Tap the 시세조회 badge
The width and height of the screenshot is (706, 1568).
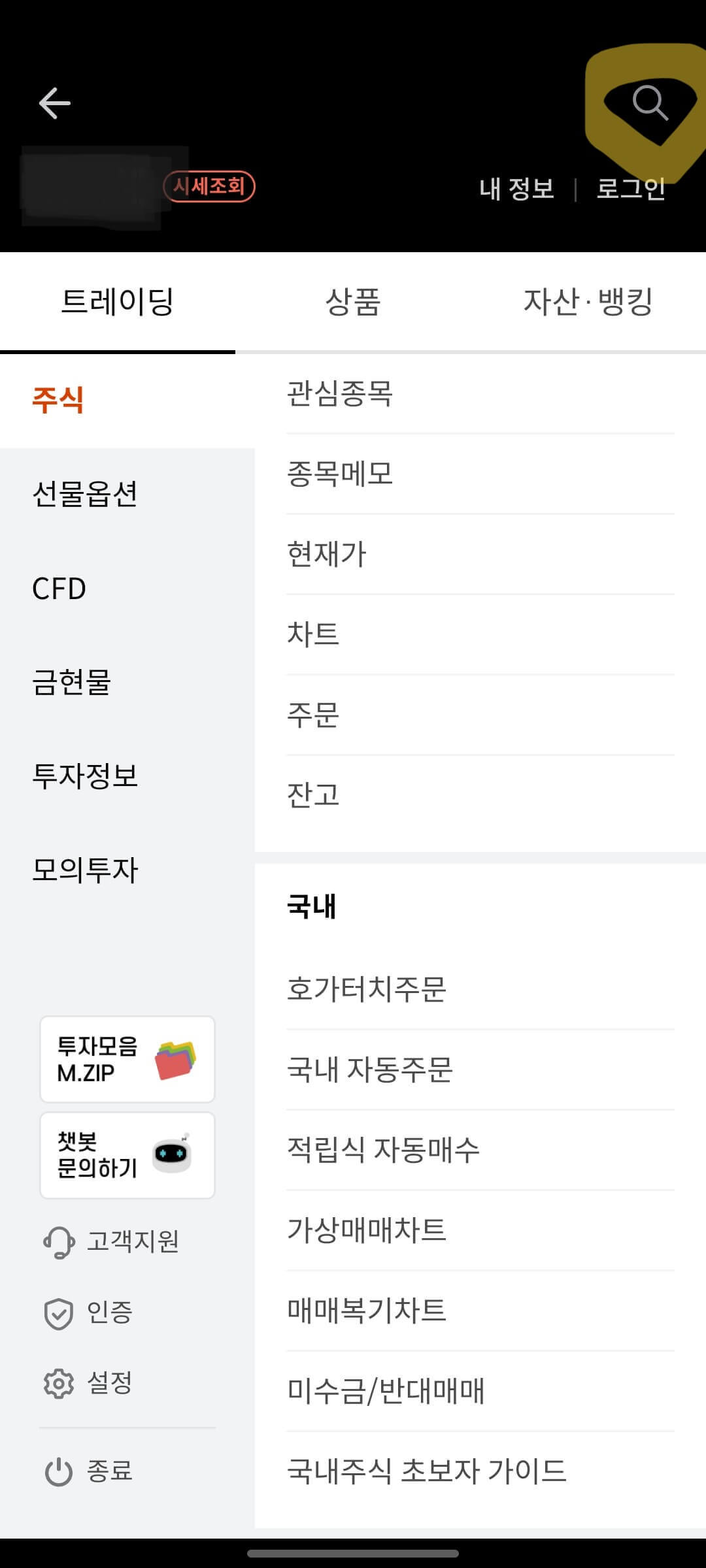point(210,186)
